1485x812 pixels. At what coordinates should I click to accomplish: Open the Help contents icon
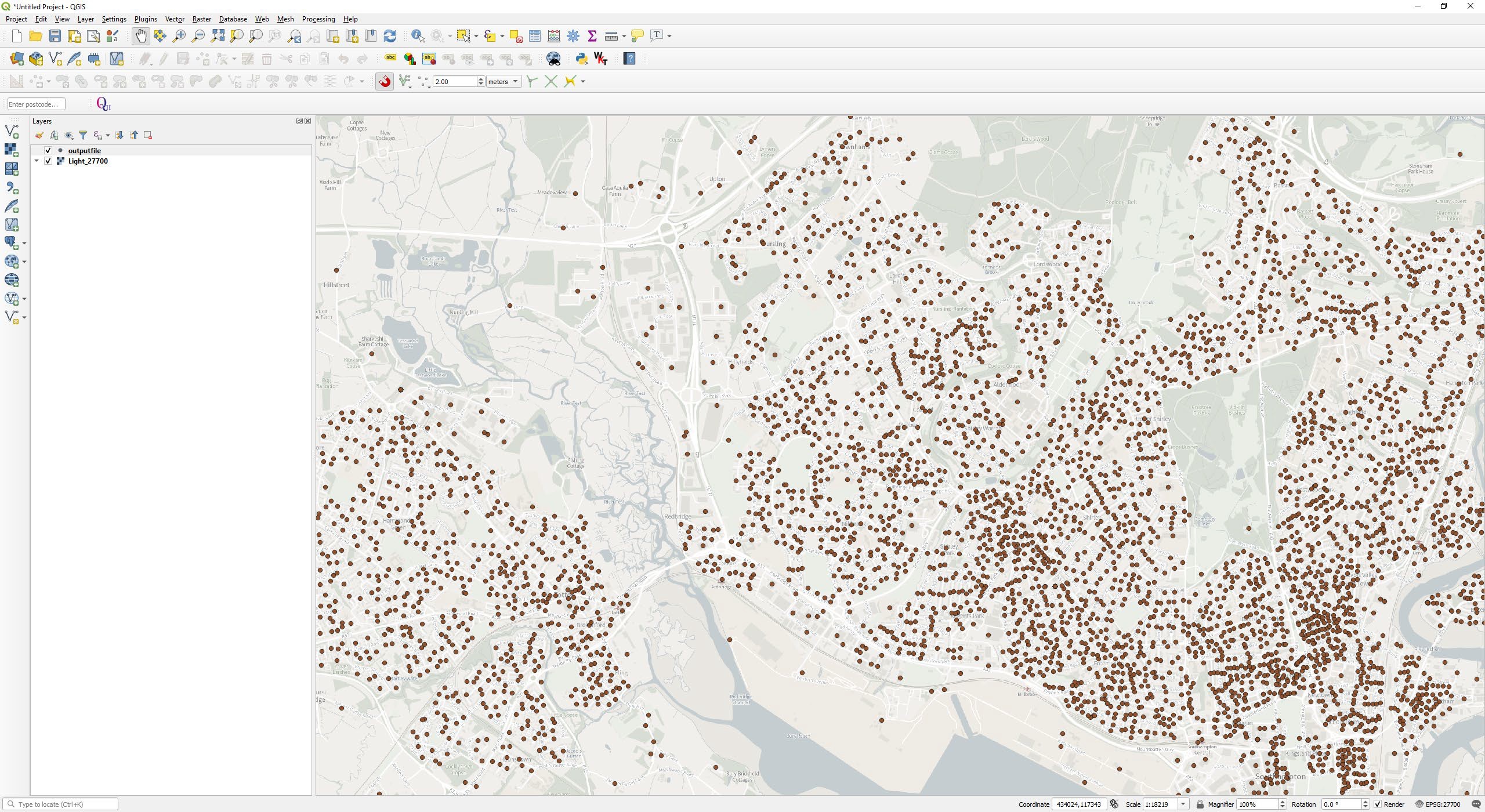tap(629, 59)
